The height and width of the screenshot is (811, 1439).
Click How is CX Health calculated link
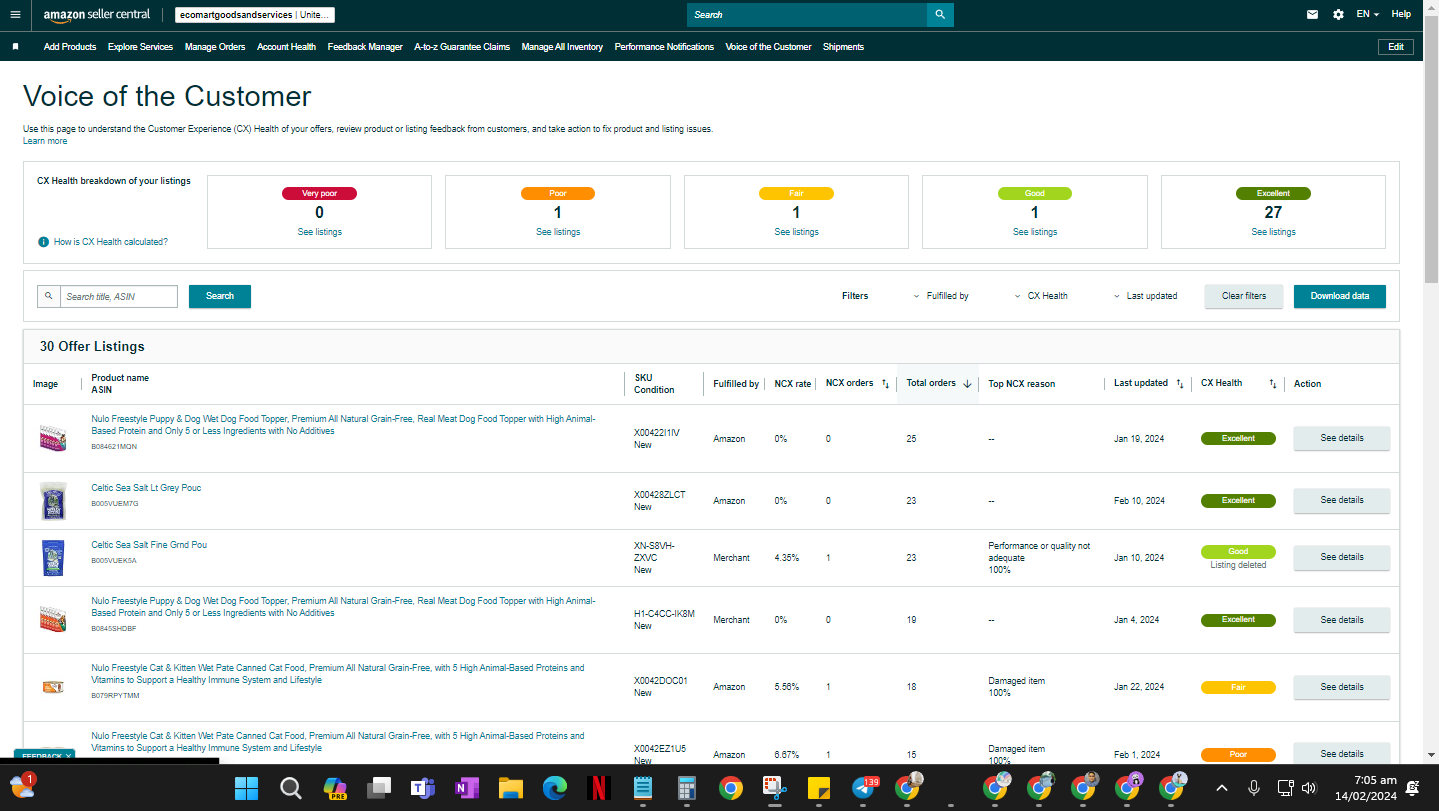(x=111, y=242)
